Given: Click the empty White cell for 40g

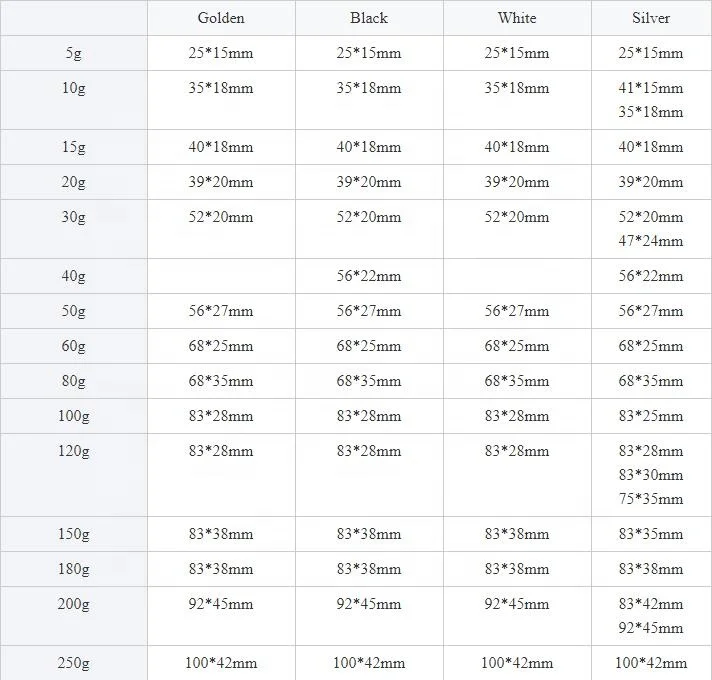Looking at the screenshot, I should tap(517, 276).
